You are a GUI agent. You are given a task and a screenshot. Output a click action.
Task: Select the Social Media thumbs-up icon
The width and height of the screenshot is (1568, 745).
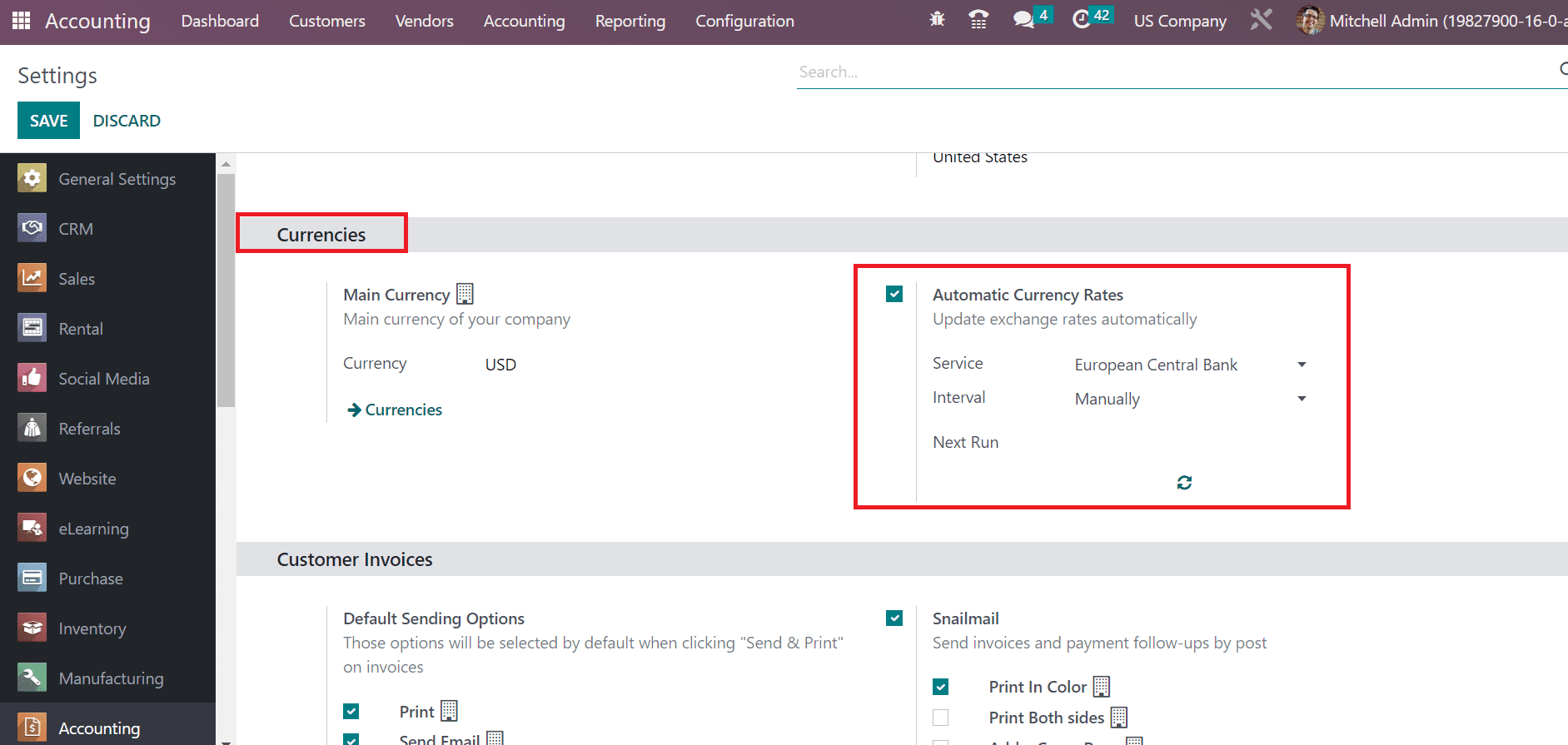[x=32, y=378]
